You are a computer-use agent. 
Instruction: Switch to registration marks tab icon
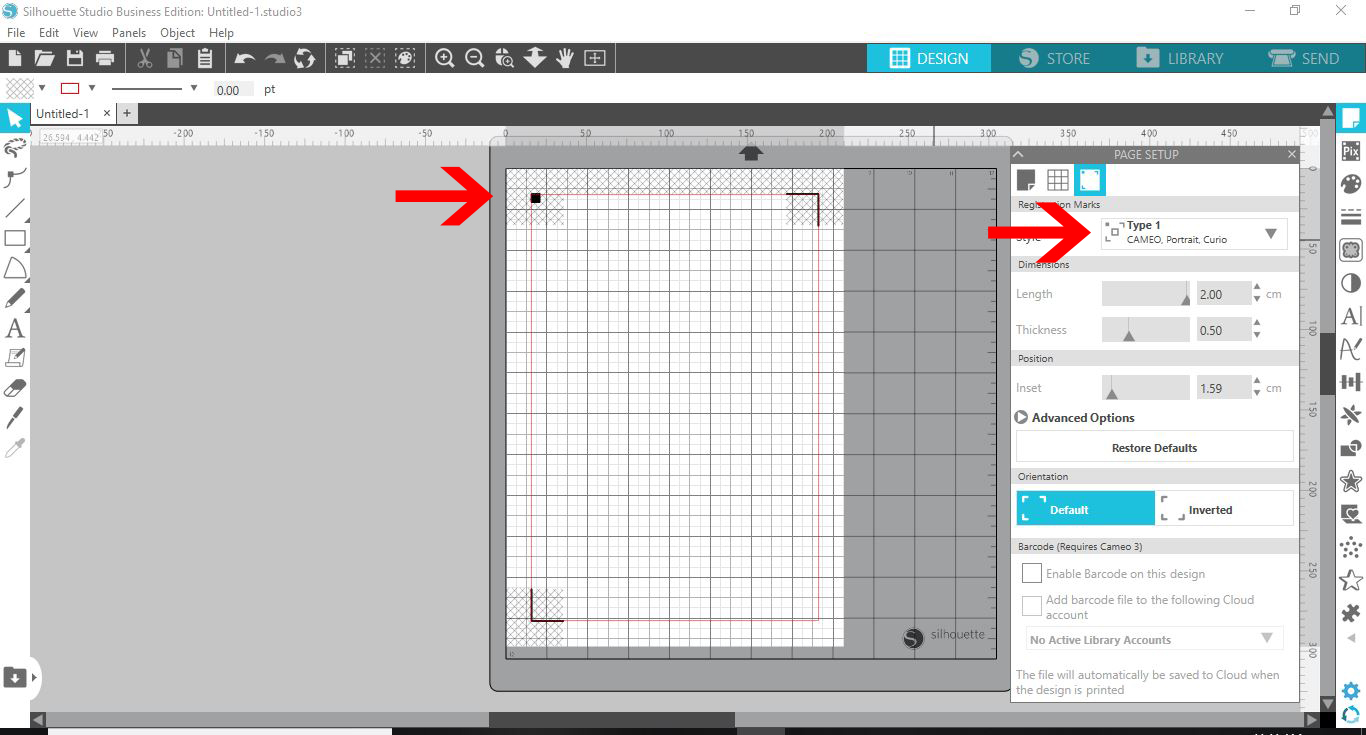(1090, 180)
